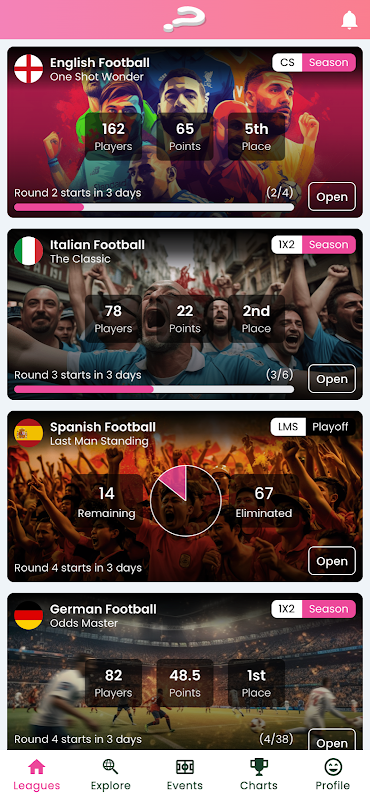The image size is (370, 800).
Task: Tap the LMS Playoff badge
Action: [x=313, y=427]
